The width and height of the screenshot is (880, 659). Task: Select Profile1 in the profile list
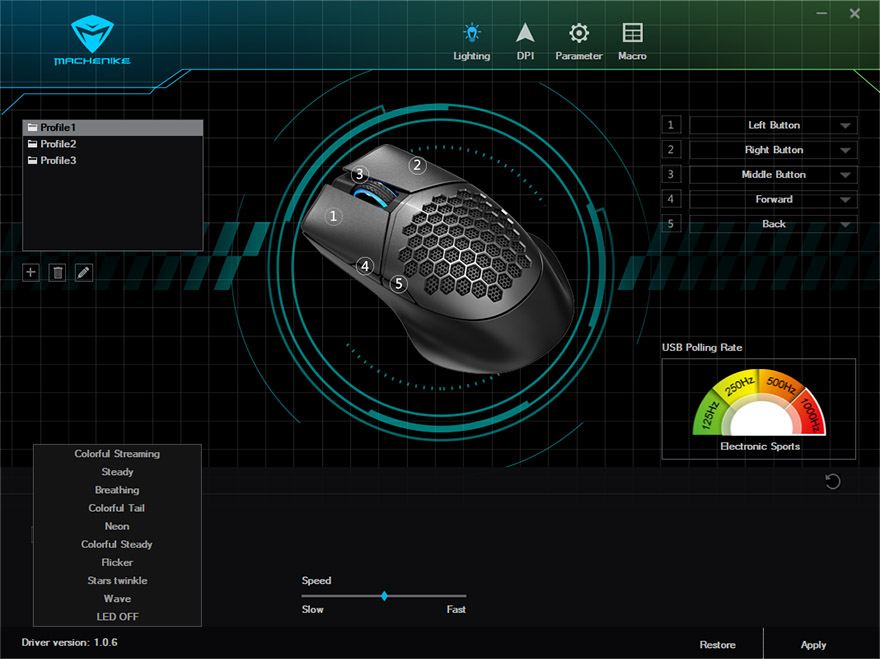(112, 127)
